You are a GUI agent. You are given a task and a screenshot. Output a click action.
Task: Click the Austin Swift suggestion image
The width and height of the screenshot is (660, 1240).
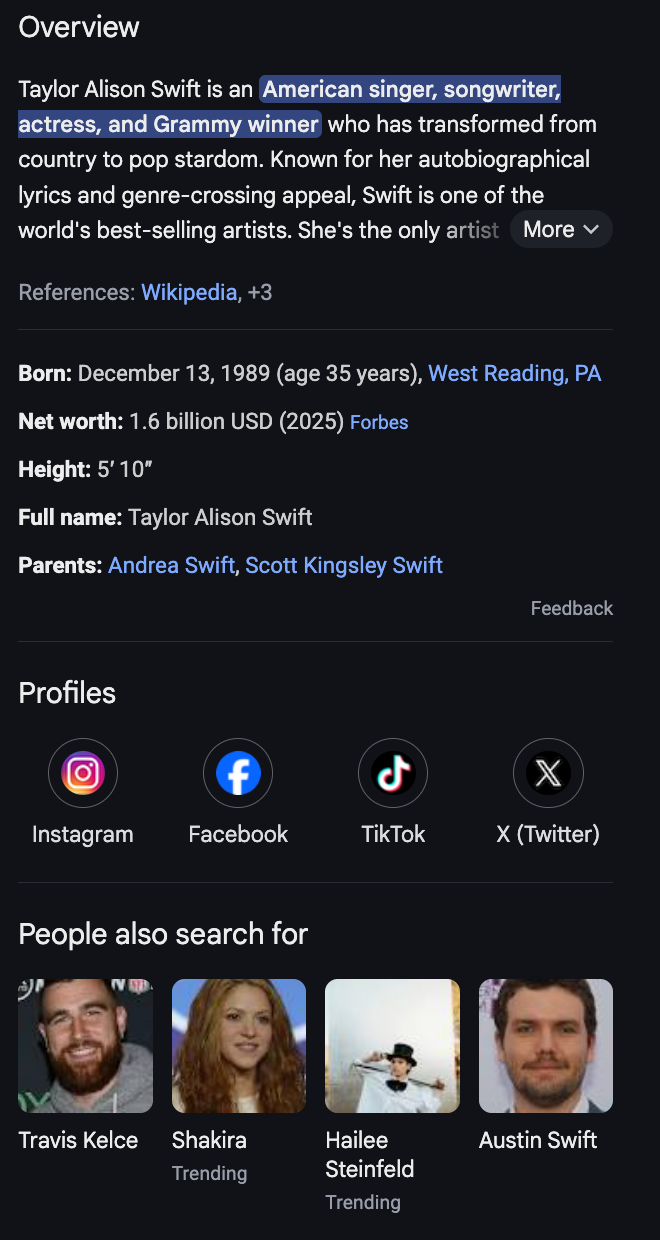[x=545, y=1045]
